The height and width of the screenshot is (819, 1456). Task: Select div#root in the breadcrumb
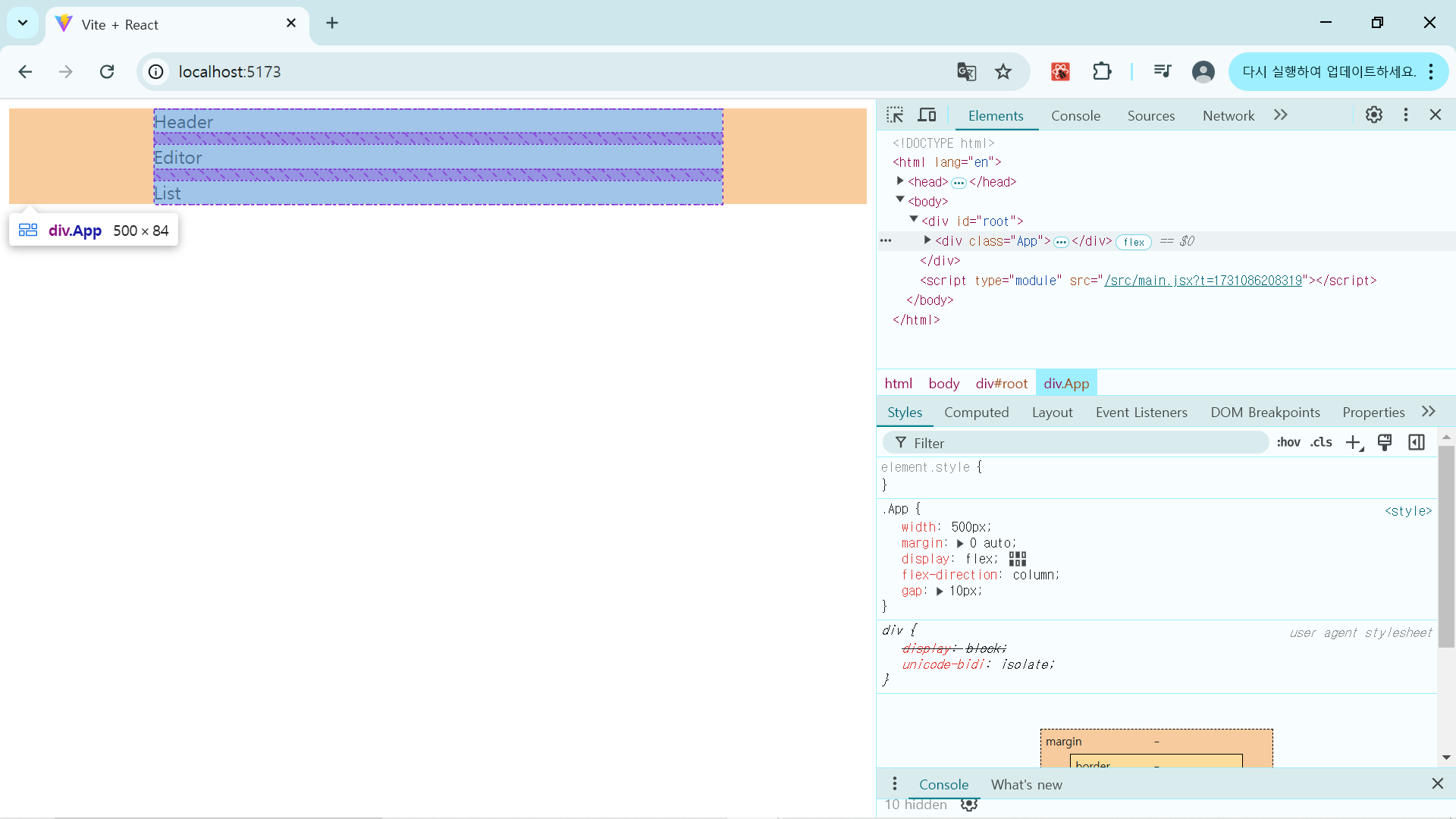(1001, 384)
